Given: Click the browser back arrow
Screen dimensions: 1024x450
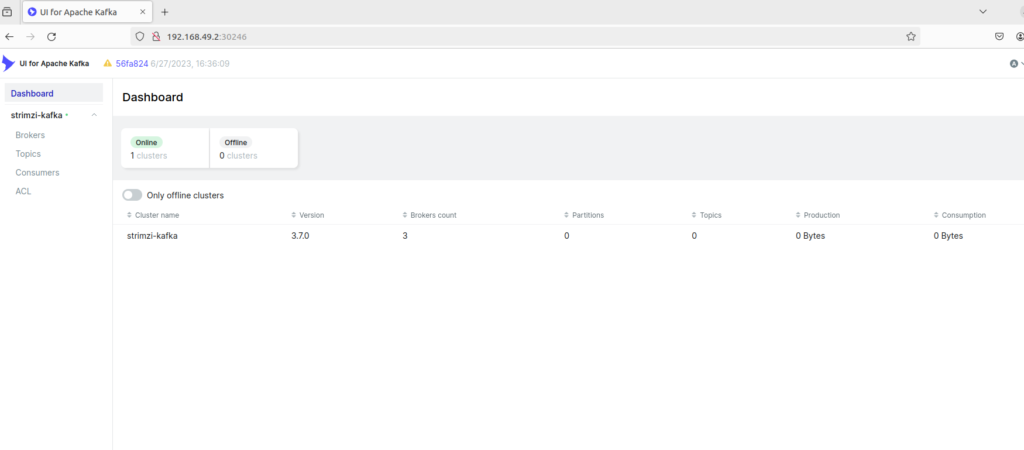Looking at the screenshot, I should point(10,36).
